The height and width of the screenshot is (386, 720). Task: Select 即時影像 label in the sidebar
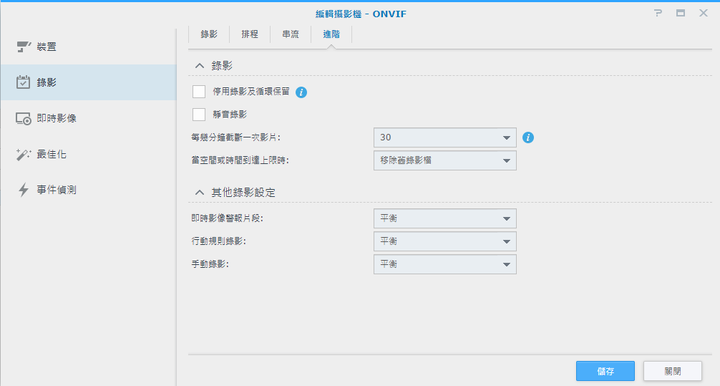(56, 118)
